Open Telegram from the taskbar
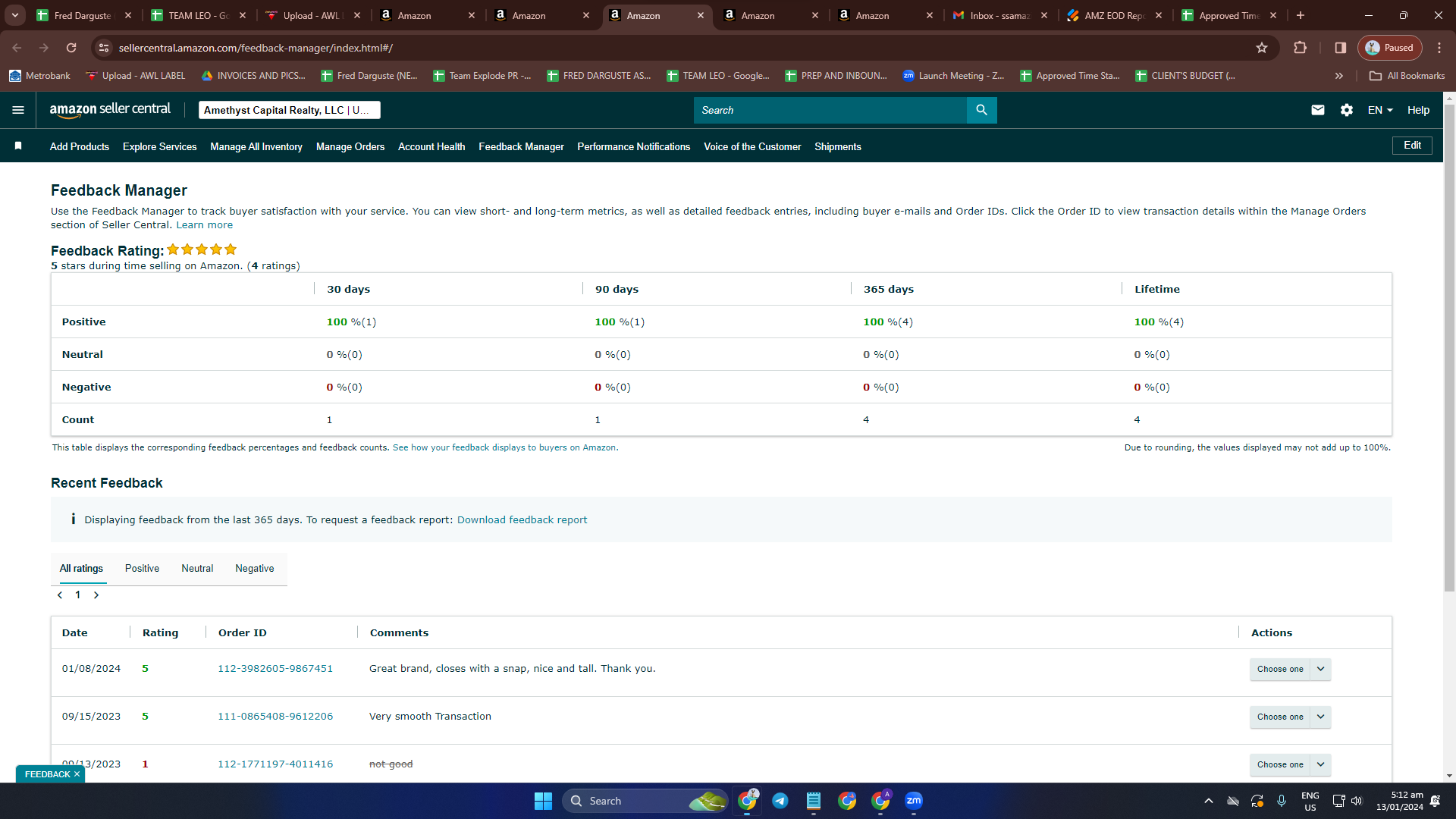 (x=780, y=801)
